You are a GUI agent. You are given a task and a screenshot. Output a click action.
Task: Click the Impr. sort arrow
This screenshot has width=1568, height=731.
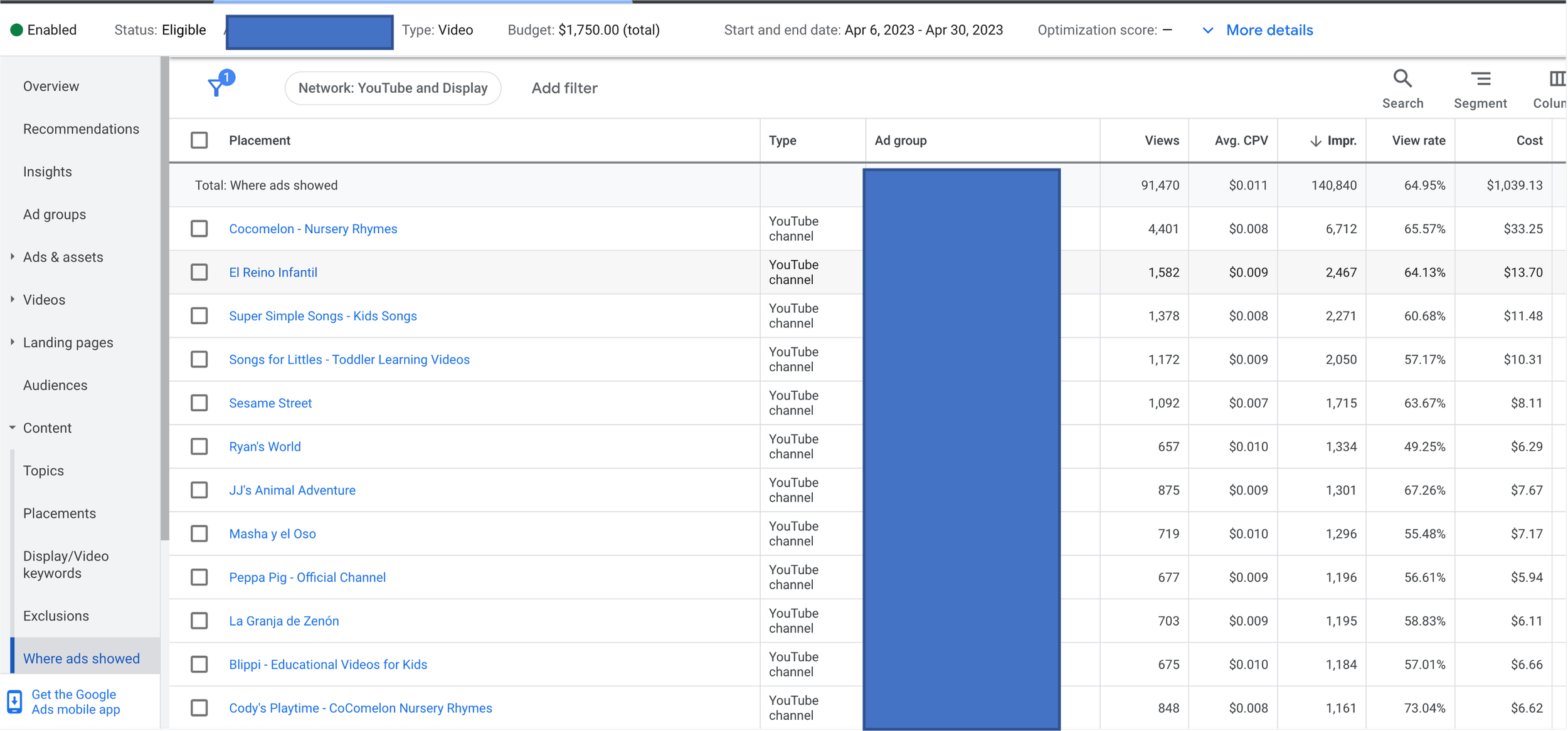1316,141
